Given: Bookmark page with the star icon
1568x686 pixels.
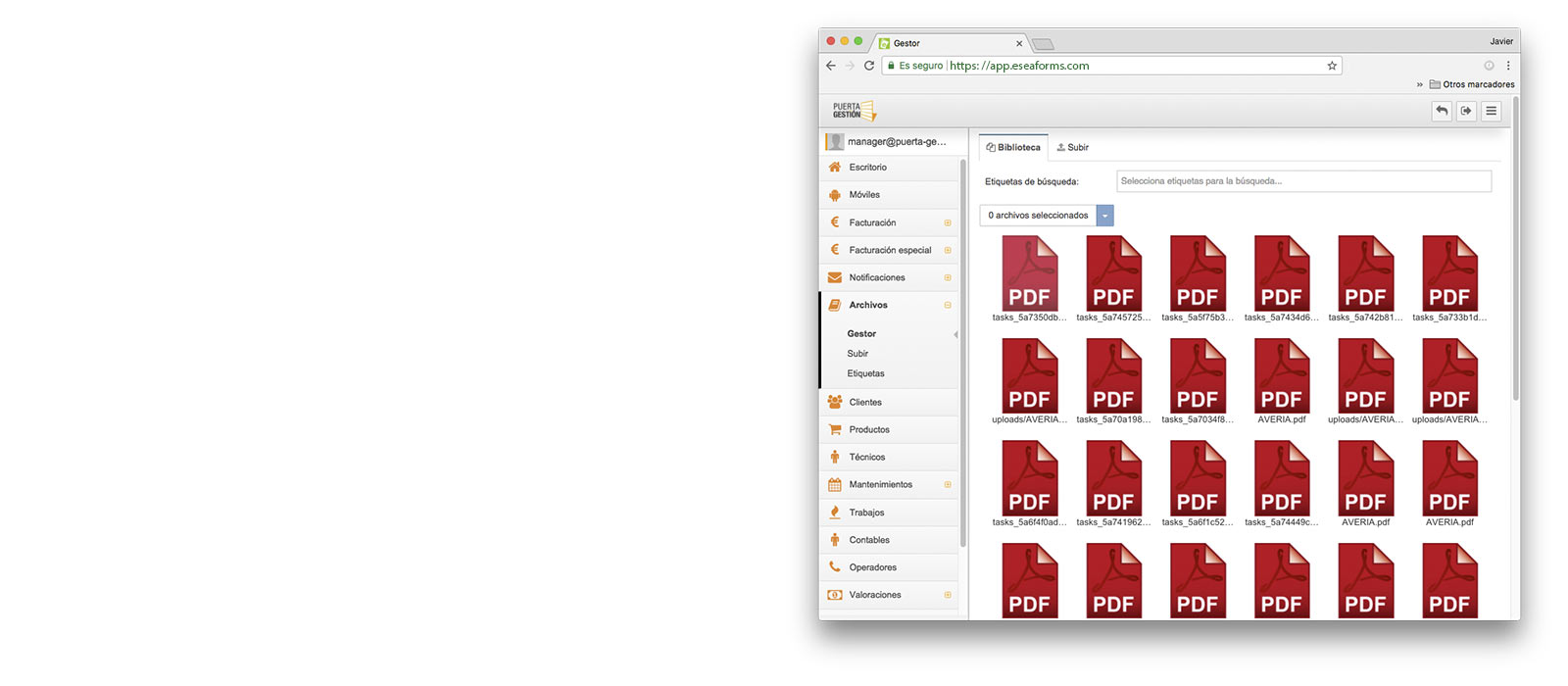Looking at the screenshot, I should click(1332, 66).
